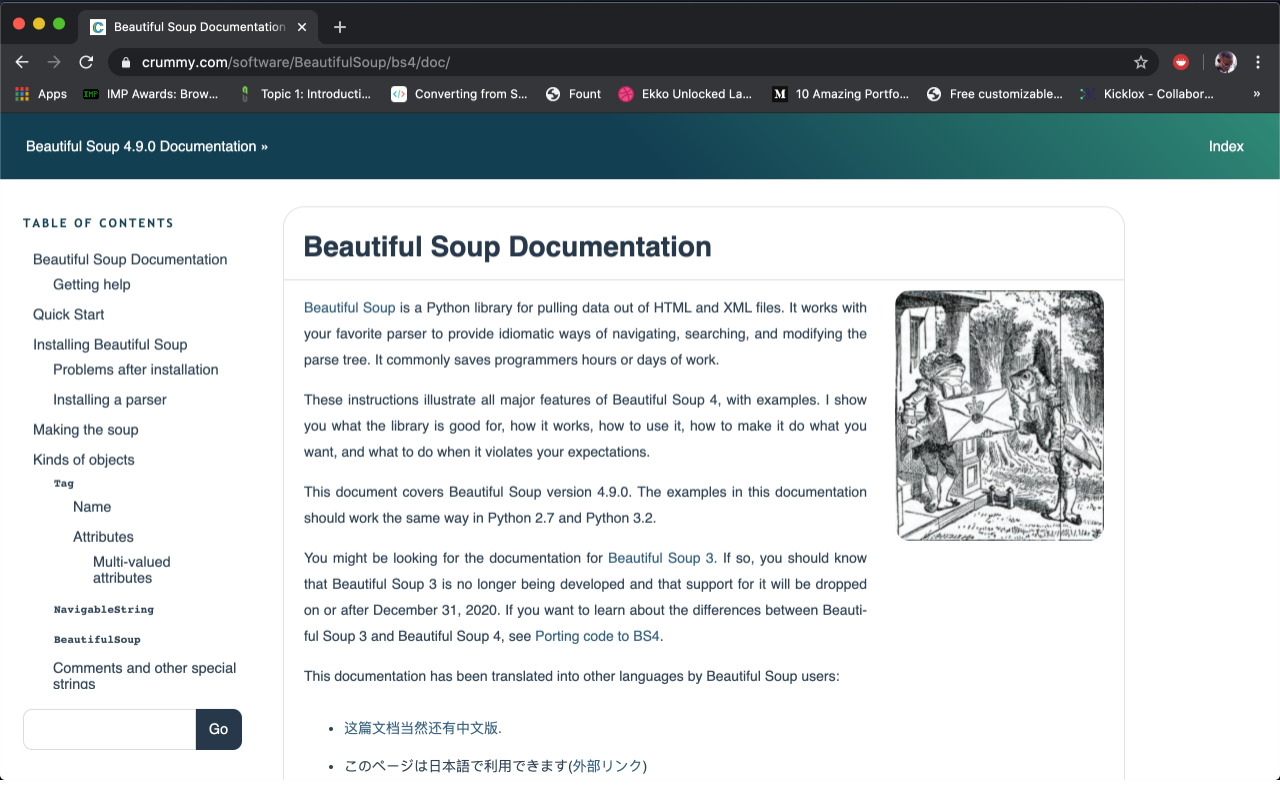Open the red extension icon in toolbar
Viewport: 1280px width, 800px height.
pos(1181,62)
